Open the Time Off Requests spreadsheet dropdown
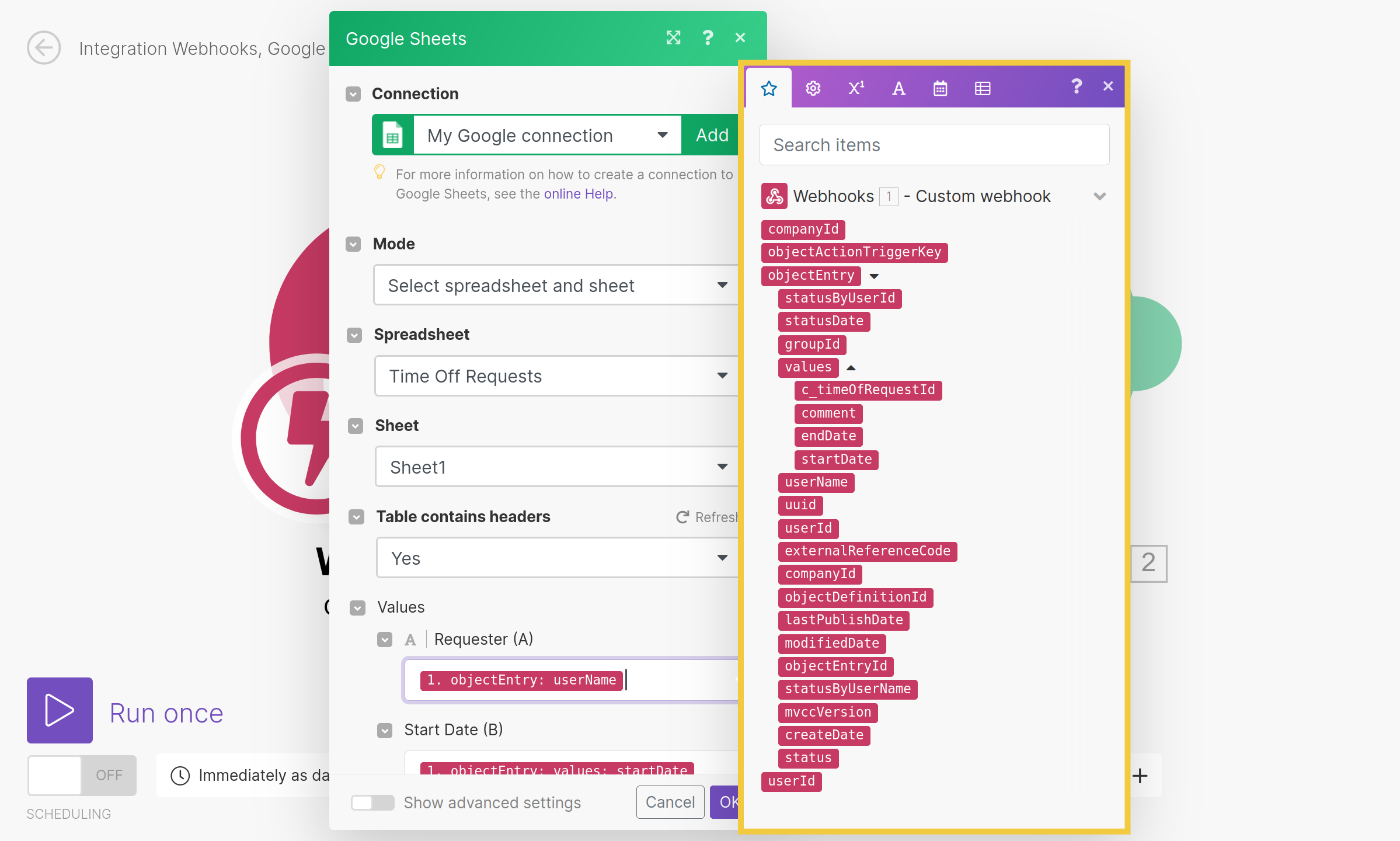This screenshot has width=1400, height=841. click(x=556, y=376)
